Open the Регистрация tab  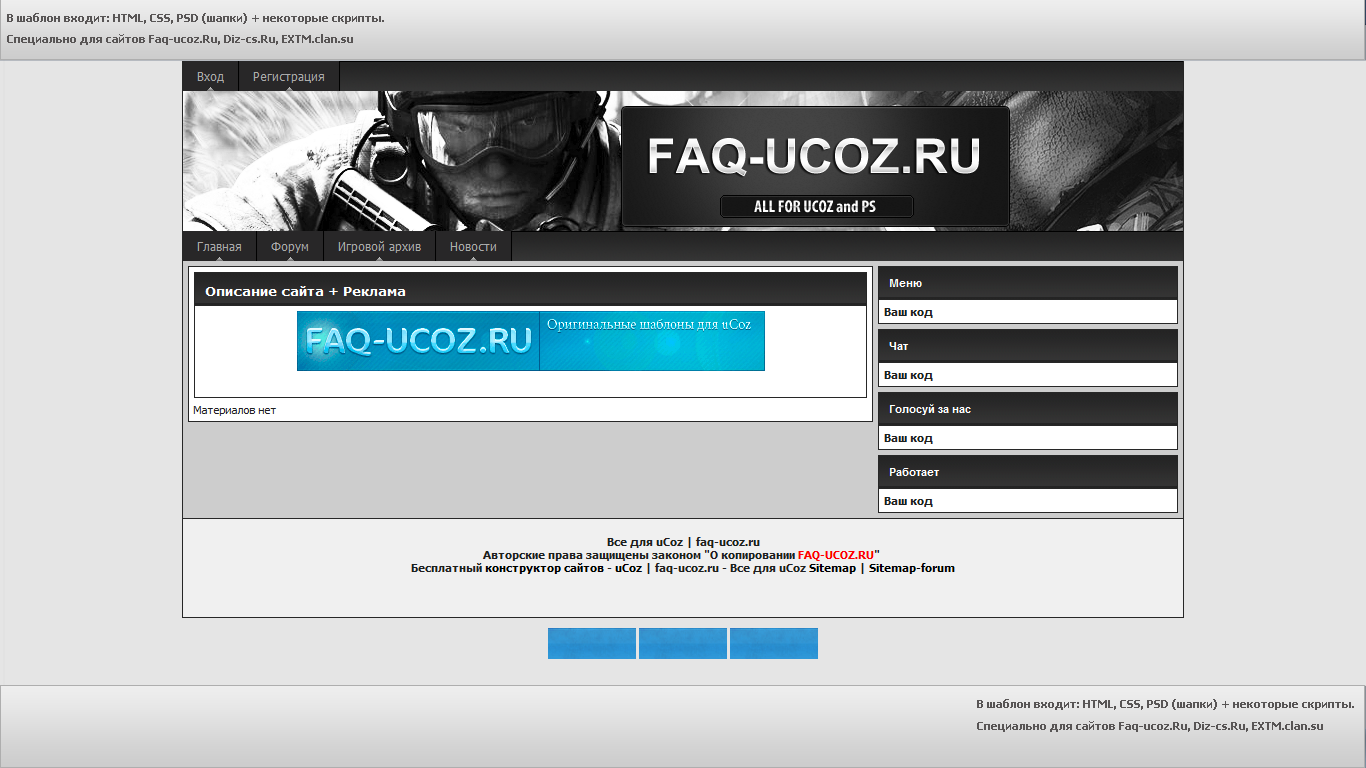click(x=288, y=76)
